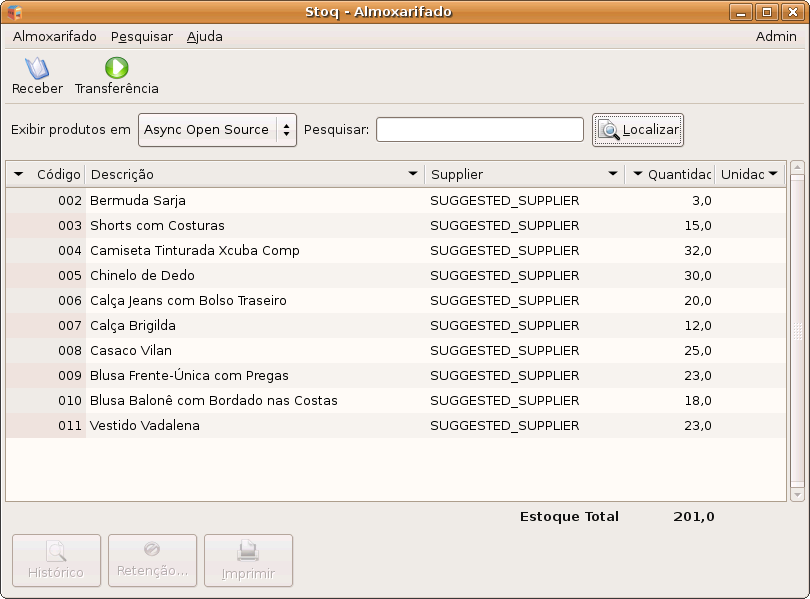Open the Ajuda menu
Viewport: 810px width, 599px height.
tap(204, 37)
